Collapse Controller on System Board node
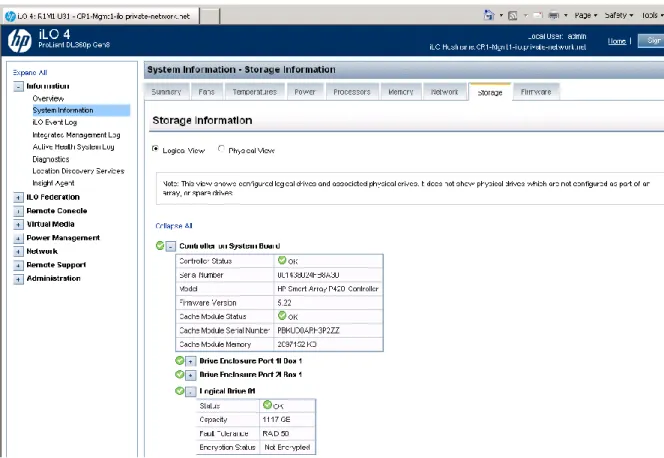 [170, 246]
